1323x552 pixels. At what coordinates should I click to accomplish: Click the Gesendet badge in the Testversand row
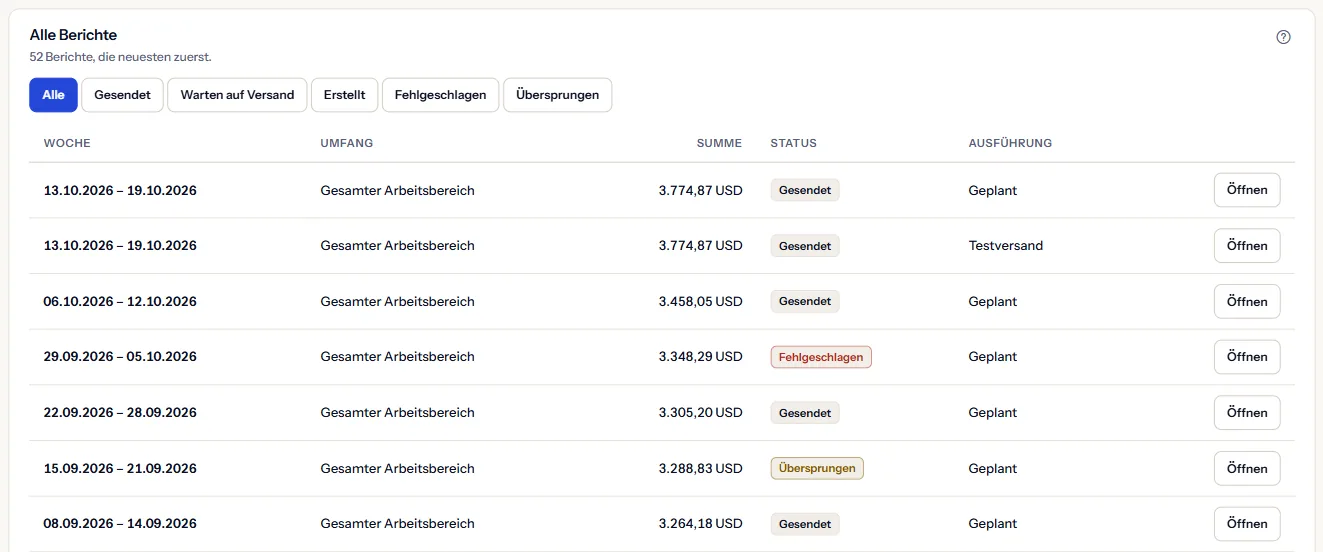[x=805, y=246]
